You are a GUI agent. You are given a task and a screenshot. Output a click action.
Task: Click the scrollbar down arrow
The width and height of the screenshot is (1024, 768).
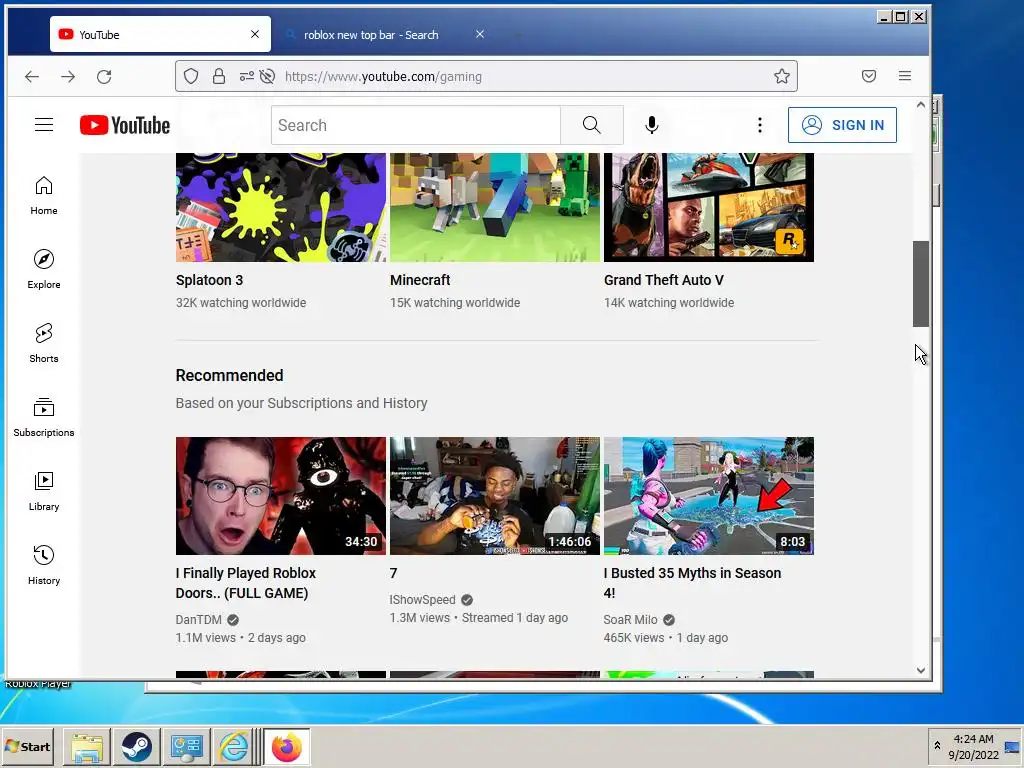(x=921, y=670)
